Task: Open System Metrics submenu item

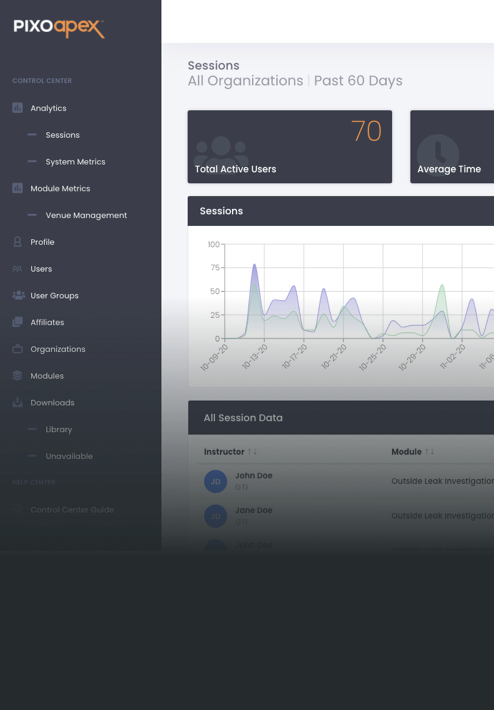Action: [75, 162]
